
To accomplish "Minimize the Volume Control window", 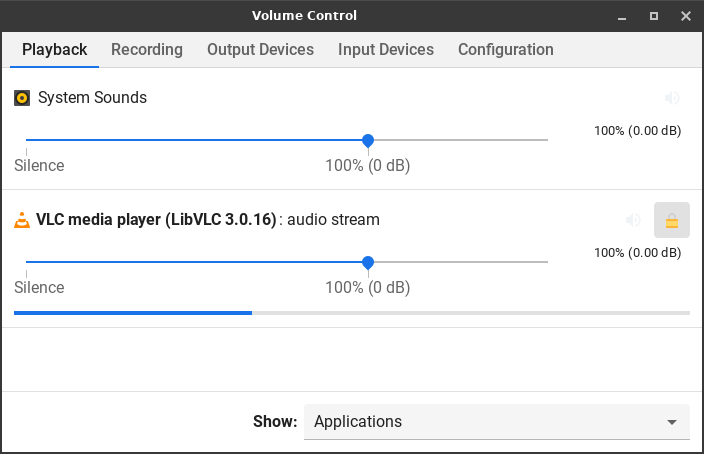I will click(622, 16).
